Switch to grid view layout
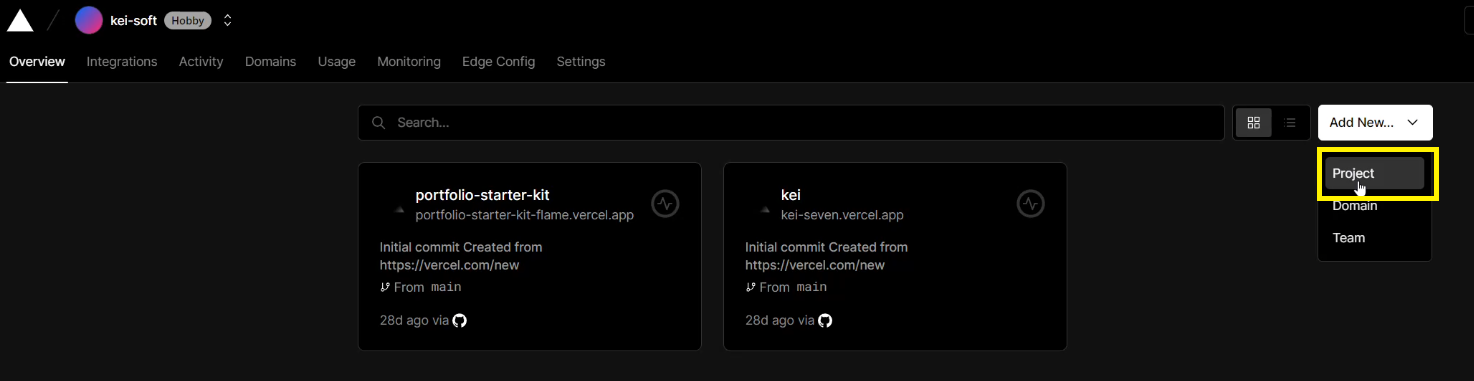The image size is (1474, 381). [1253, 123]
